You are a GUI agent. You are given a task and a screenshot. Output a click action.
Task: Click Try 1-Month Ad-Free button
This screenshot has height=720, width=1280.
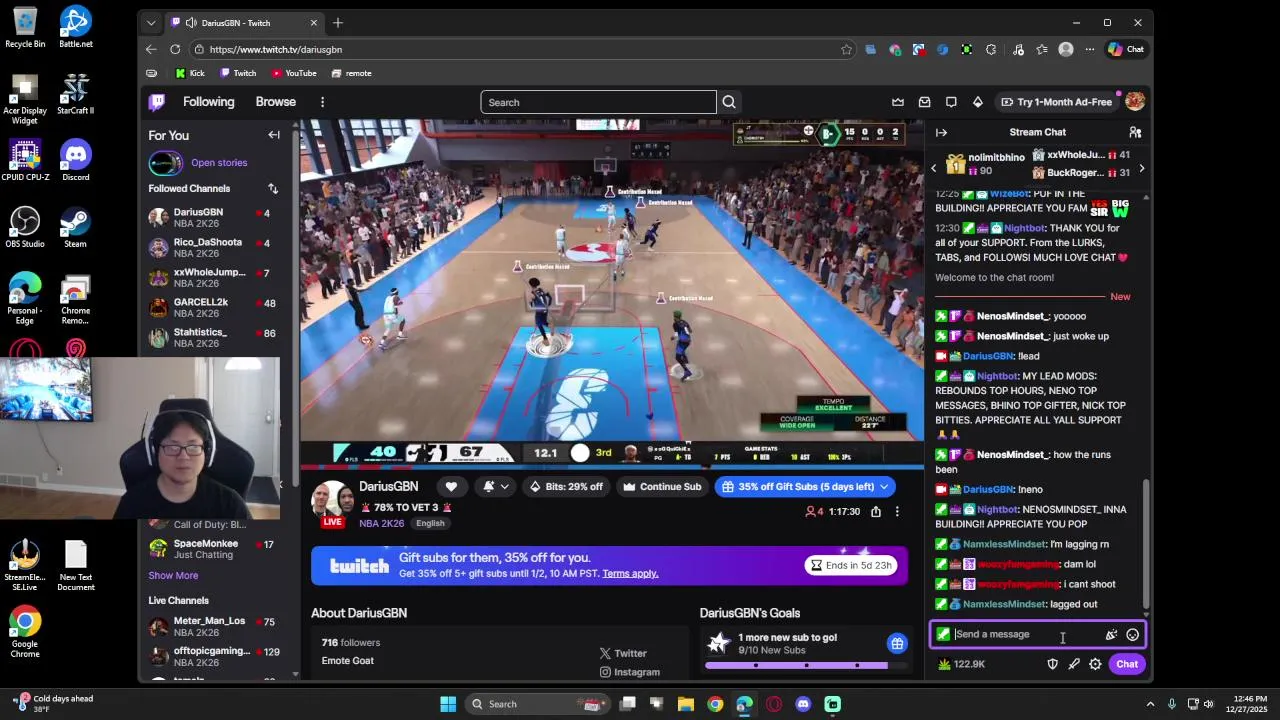[x=1056, y=102]
